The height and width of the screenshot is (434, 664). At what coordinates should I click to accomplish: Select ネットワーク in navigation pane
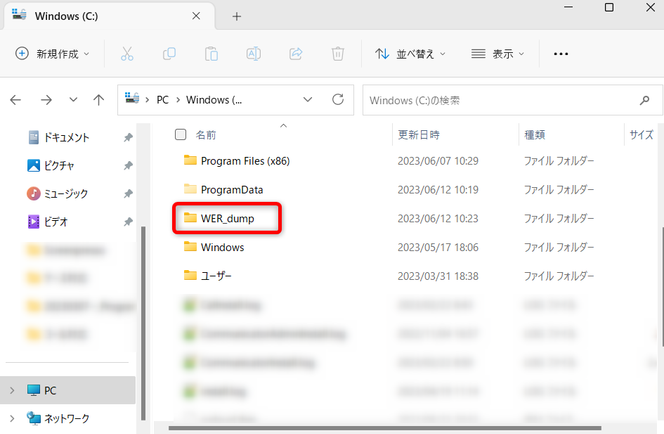[x=67, y=419]
